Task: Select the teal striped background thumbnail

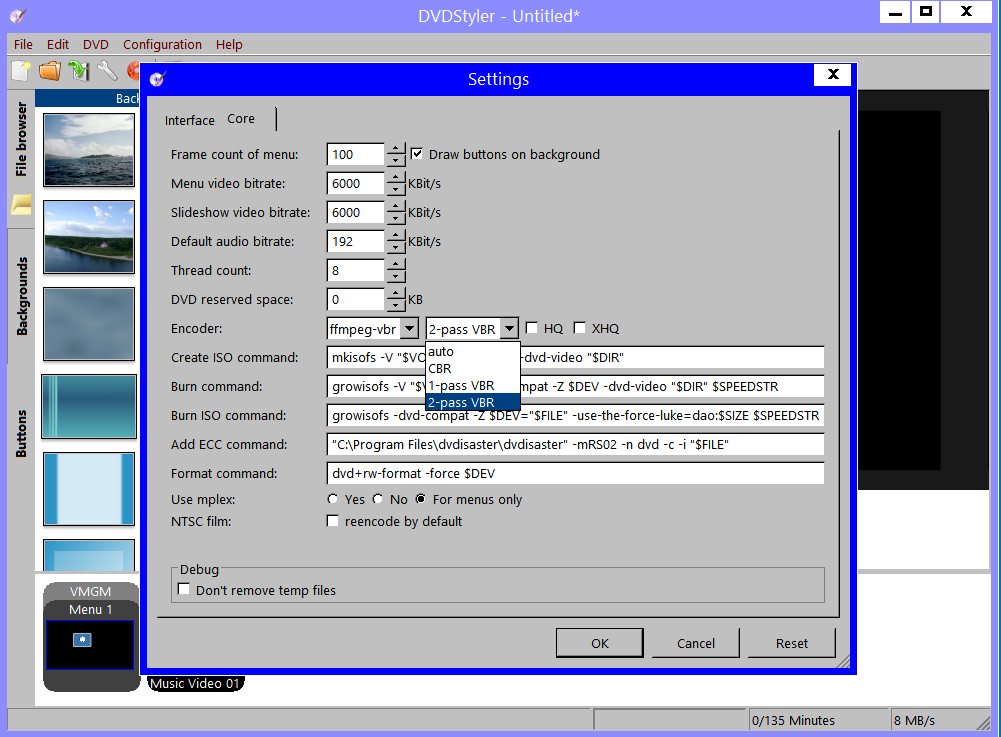Action: pos(89,407)
